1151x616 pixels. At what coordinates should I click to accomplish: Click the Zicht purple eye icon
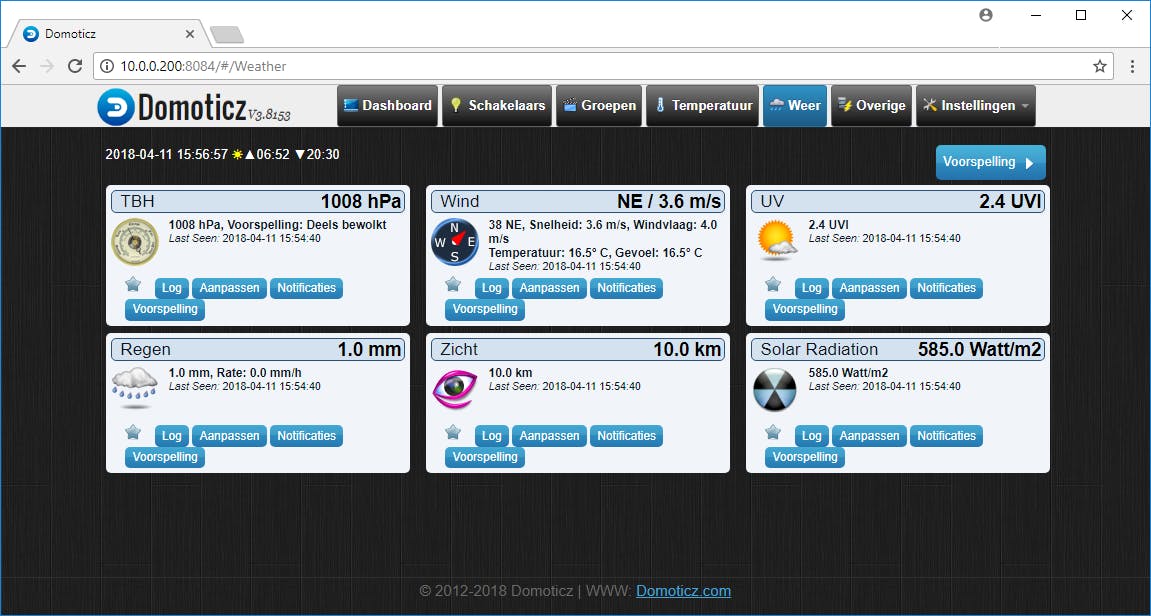455,388
